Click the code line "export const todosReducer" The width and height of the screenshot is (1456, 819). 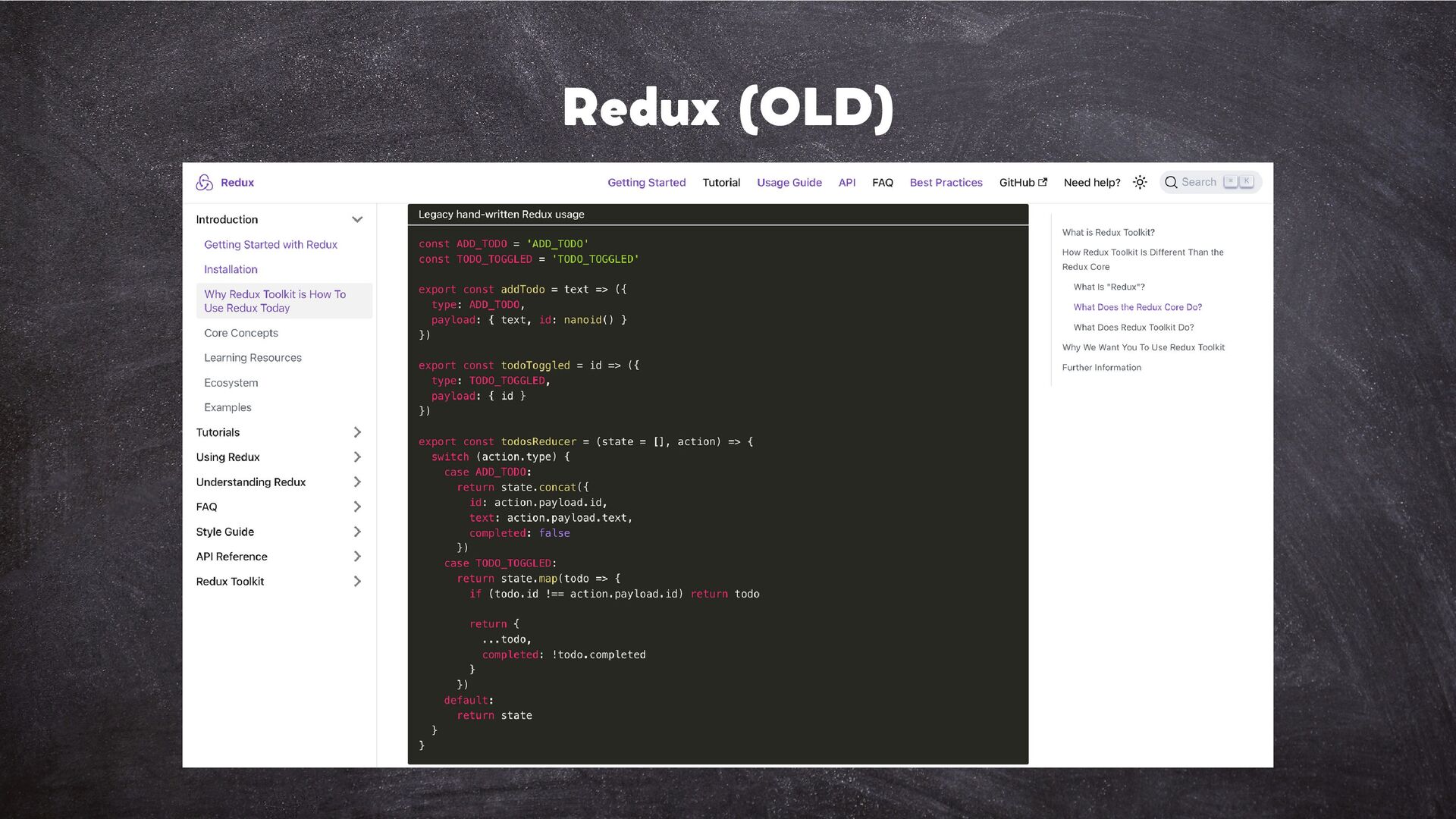point(497,442)
